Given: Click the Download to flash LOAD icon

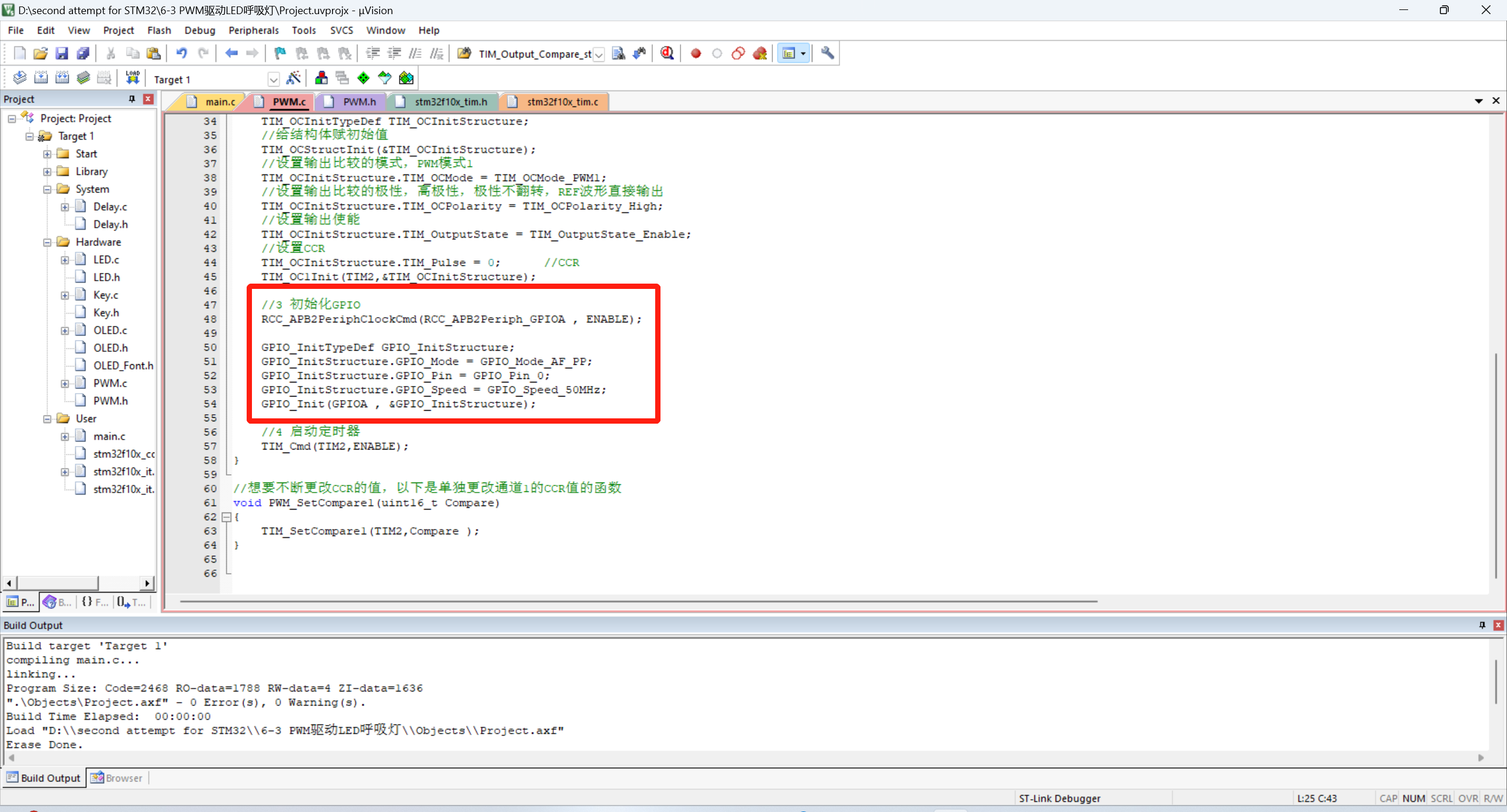Looking at the screenshot, I should click(132, 78).
